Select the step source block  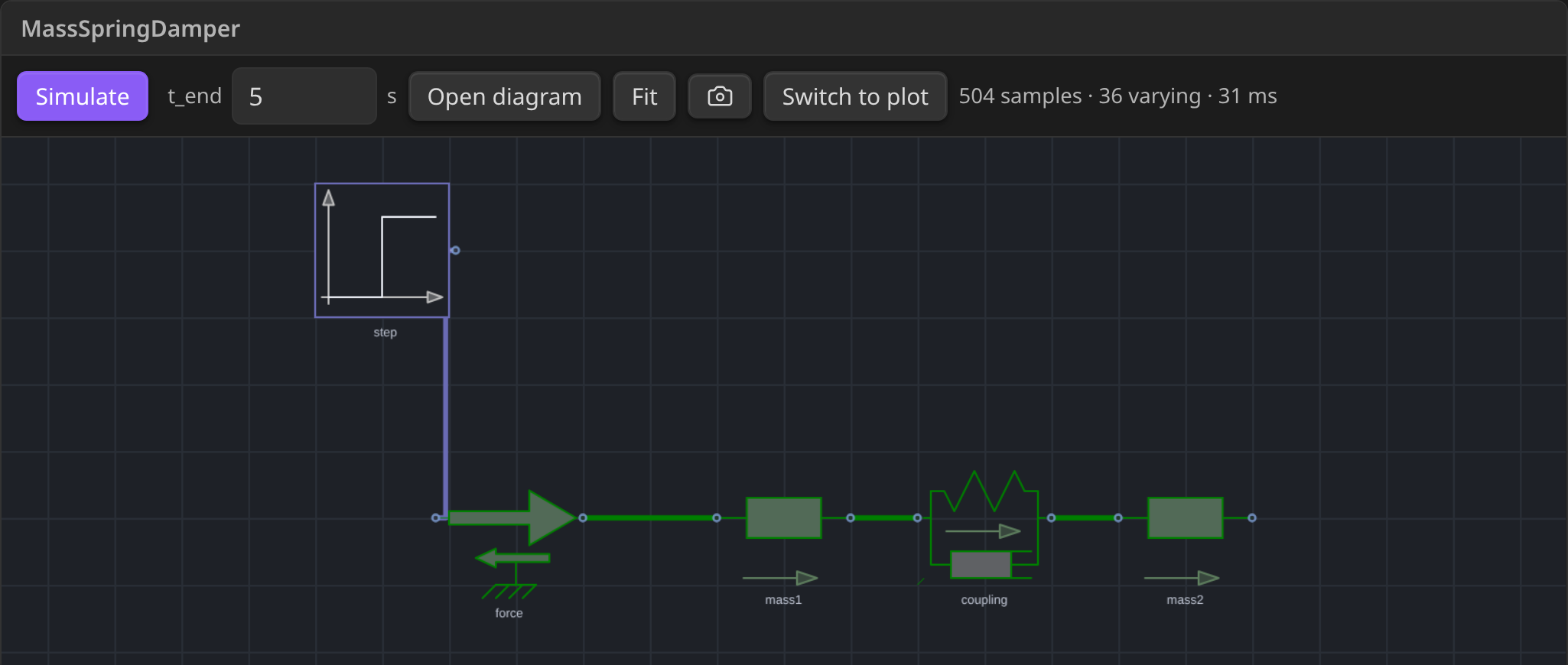pos(382,250)
